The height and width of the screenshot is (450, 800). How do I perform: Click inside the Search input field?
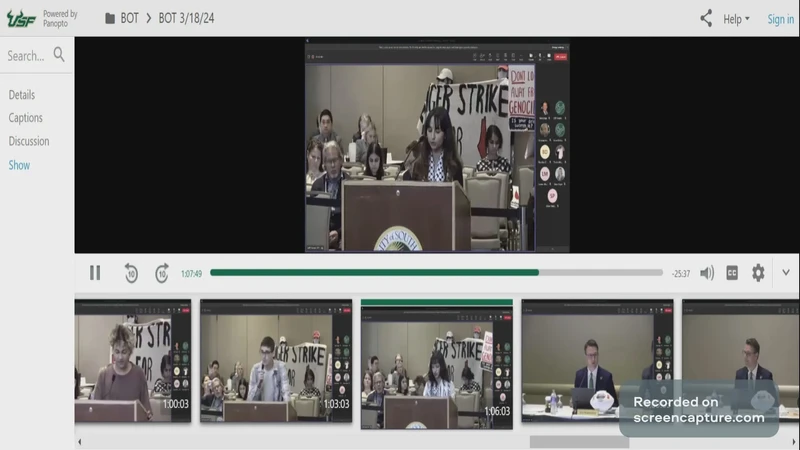point(27,55)
